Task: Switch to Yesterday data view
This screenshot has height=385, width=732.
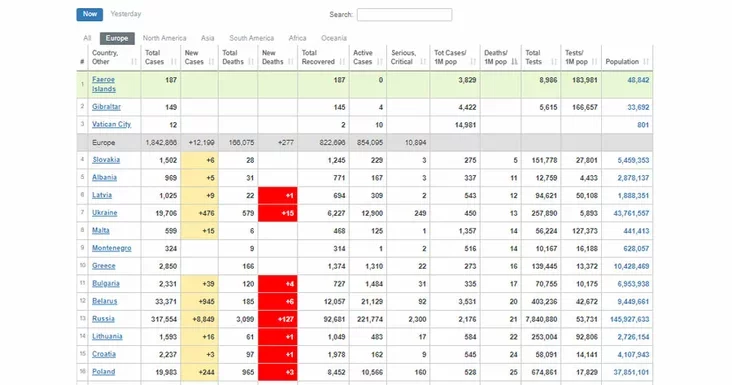Action: coord(126,14)
